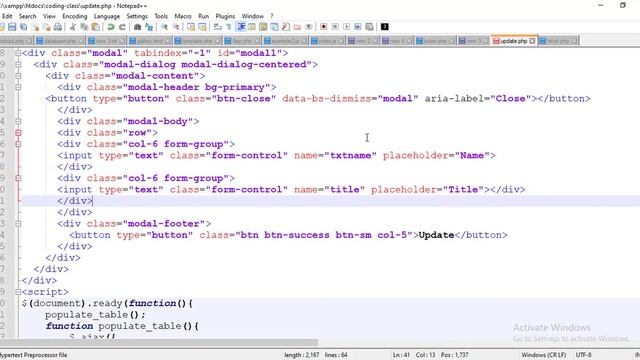640x360 pixels.
Task: Collapse the modal-content div fold marker
Action: (18, 76)
